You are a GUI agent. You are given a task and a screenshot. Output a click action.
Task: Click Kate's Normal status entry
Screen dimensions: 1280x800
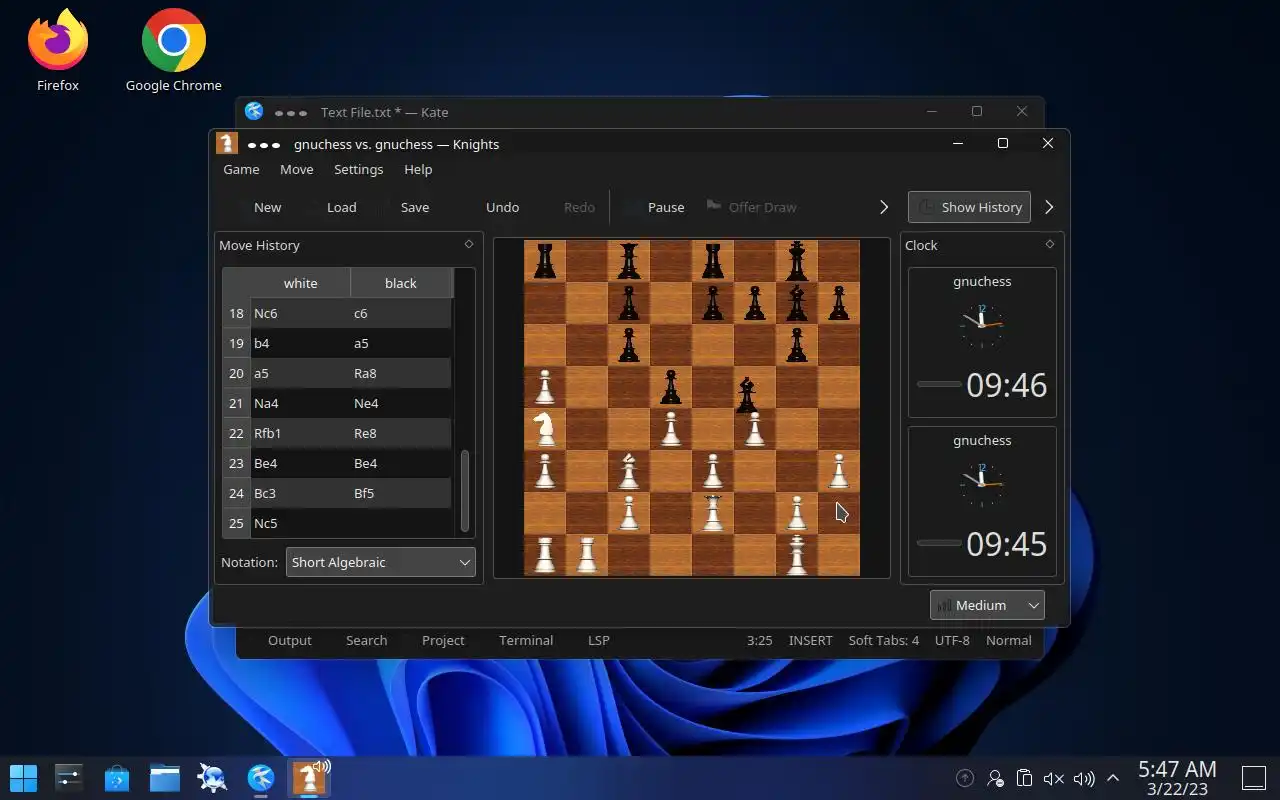coord(1009,640)
